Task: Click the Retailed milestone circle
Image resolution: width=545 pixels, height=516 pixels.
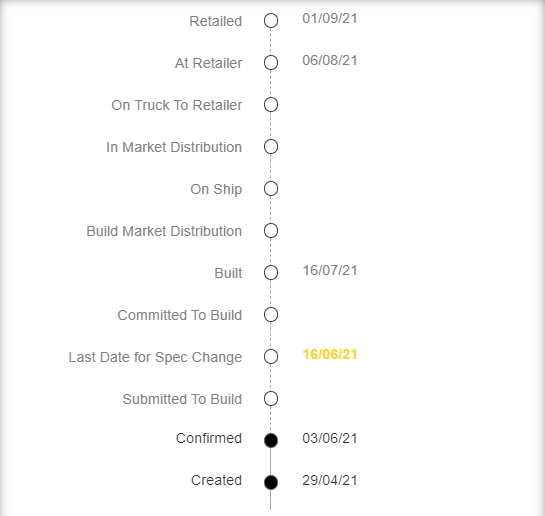Action: pos(271,21)
